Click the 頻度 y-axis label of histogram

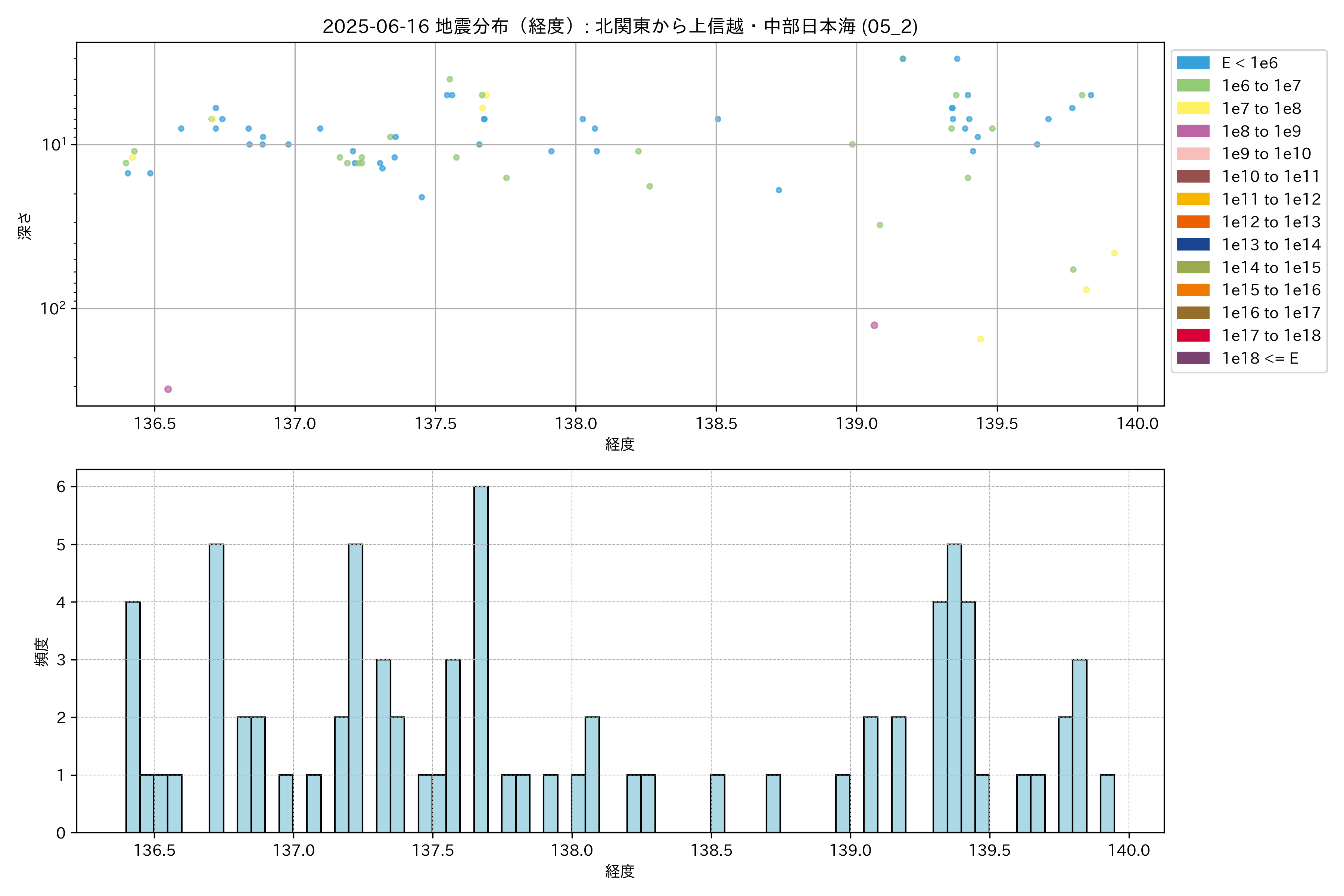coord(42,652)
